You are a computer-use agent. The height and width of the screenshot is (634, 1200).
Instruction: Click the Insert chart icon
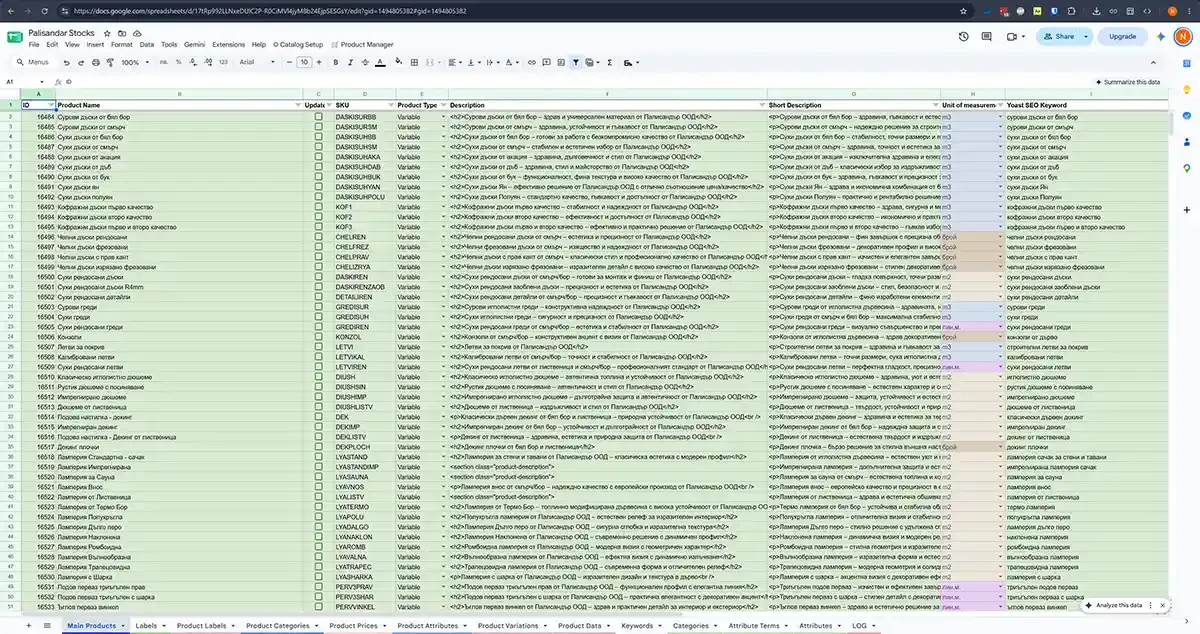click(x=561, y=62)
